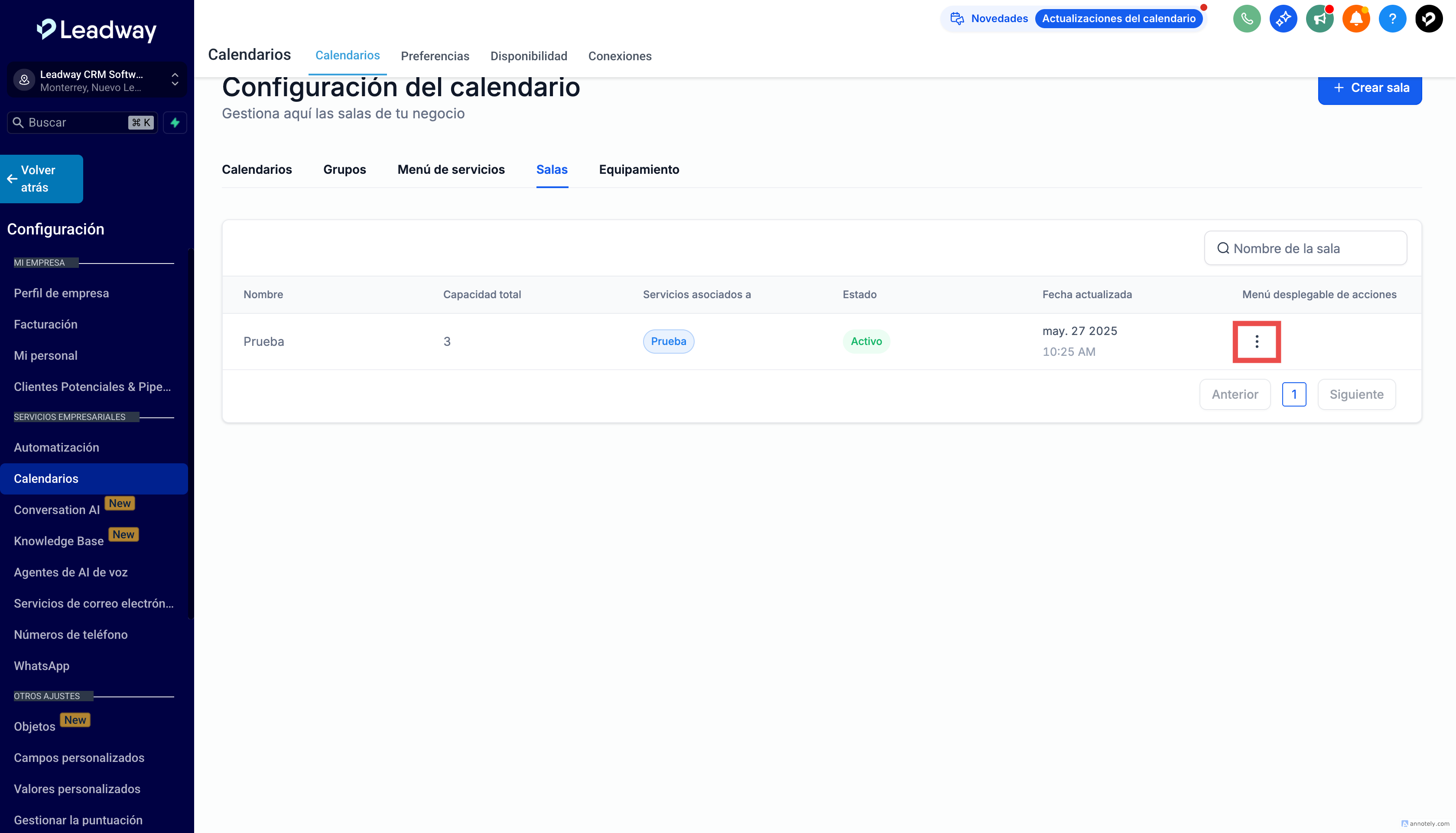Click the Novedades updates icon
The width and height of the screenshot is (1456, 833).
coord(957,18)
